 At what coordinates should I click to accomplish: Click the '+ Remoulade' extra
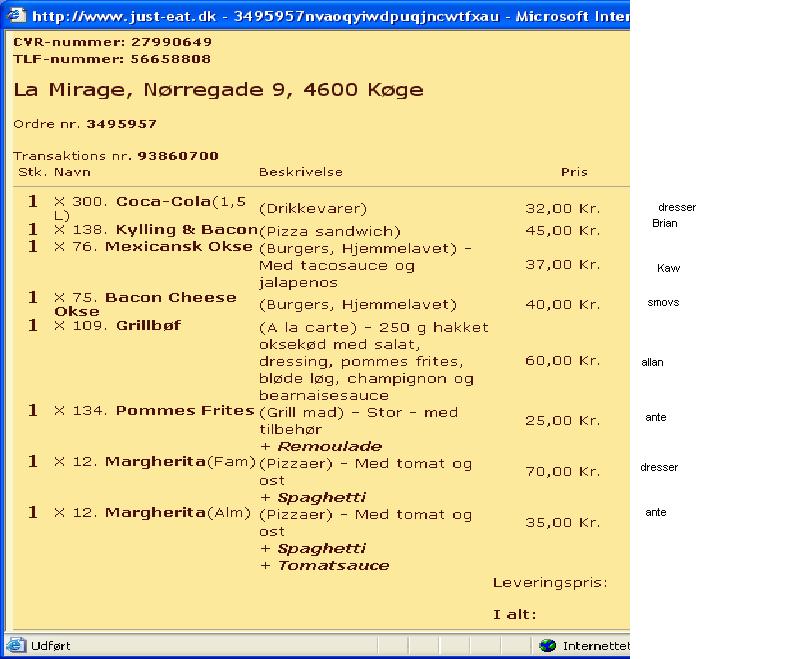pos(321,447)
